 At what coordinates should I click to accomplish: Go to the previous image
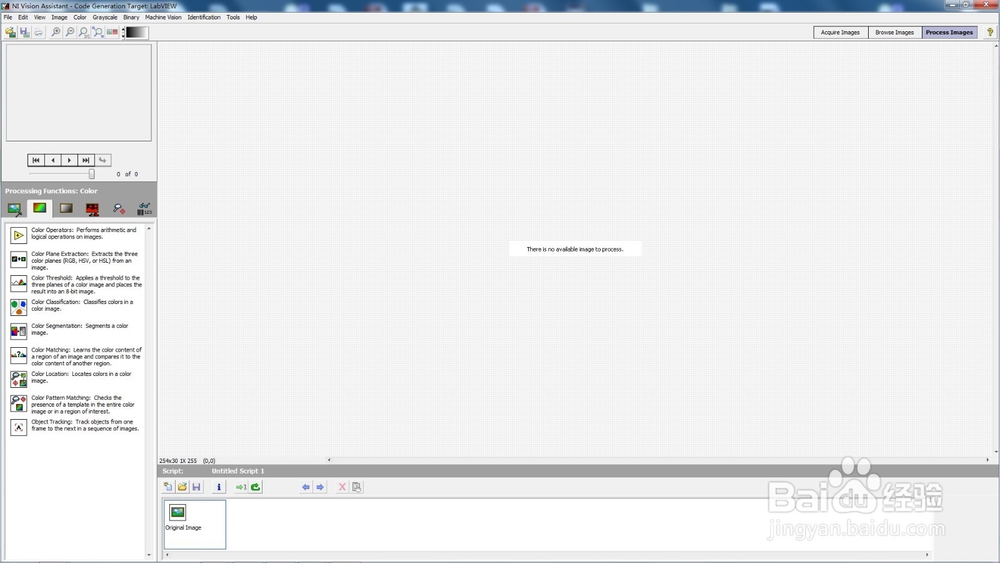tap(53, 160)
